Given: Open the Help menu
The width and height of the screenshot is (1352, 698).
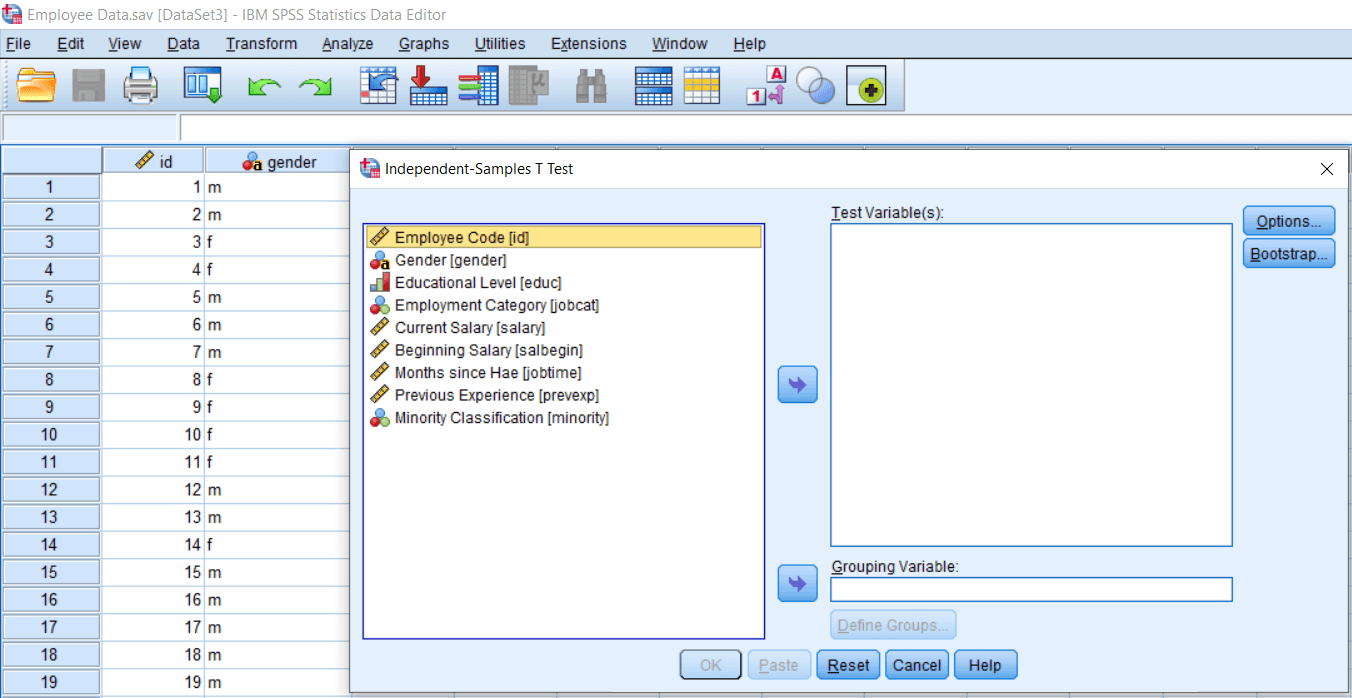Looking at the screenshot, I should click(x=749, y=44).
